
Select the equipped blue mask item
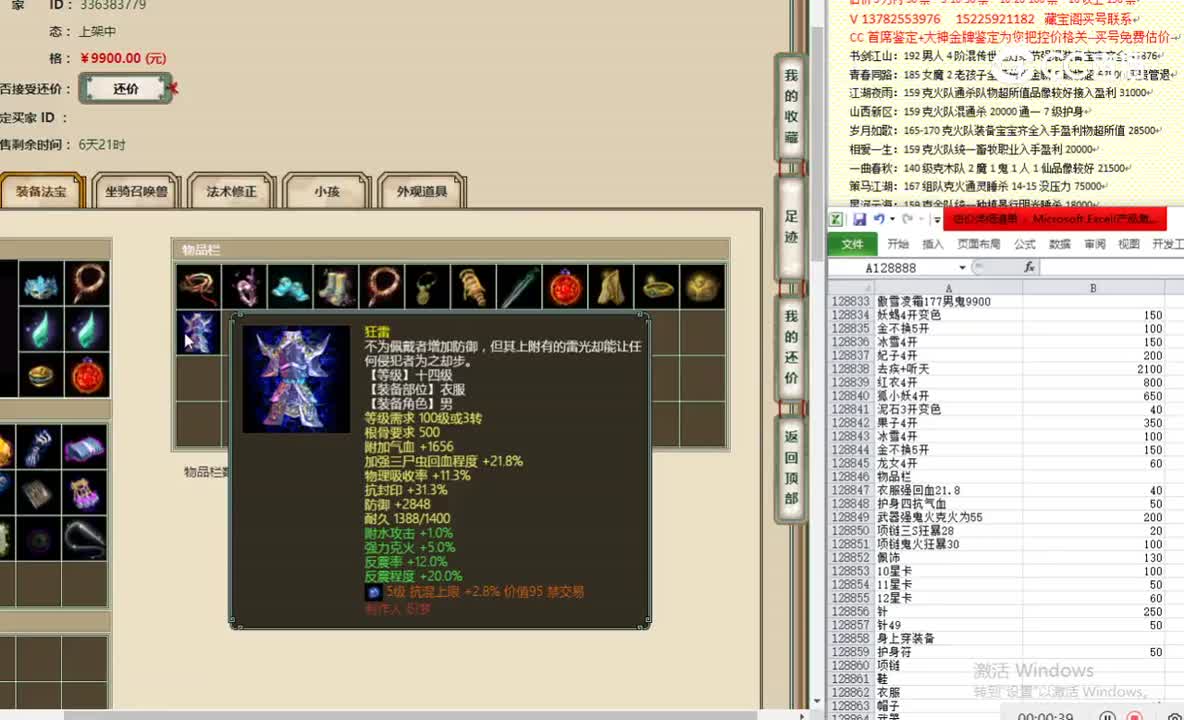pyautogui.click(x=41, y=283)
